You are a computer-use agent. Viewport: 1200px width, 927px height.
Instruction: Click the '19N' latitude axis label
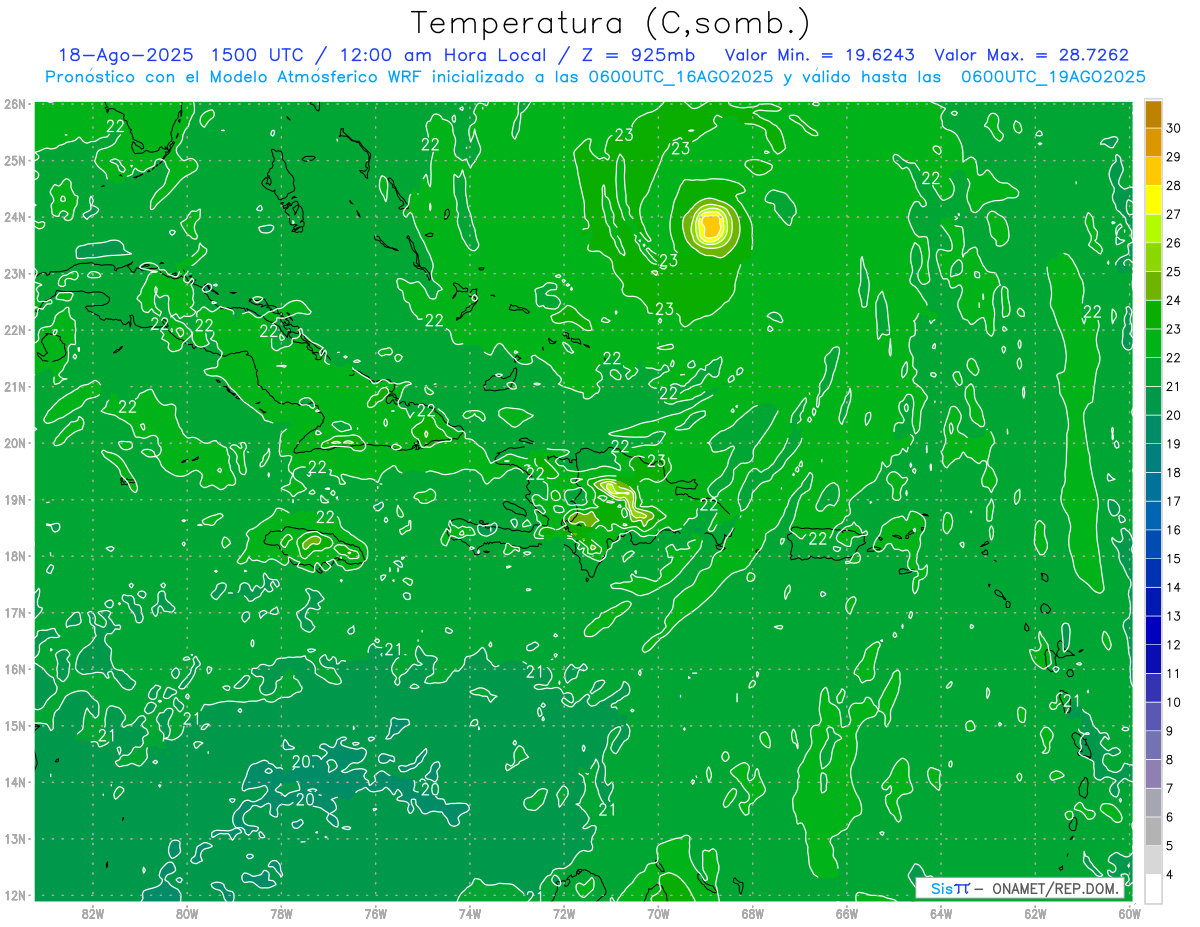tap(14, 500)
